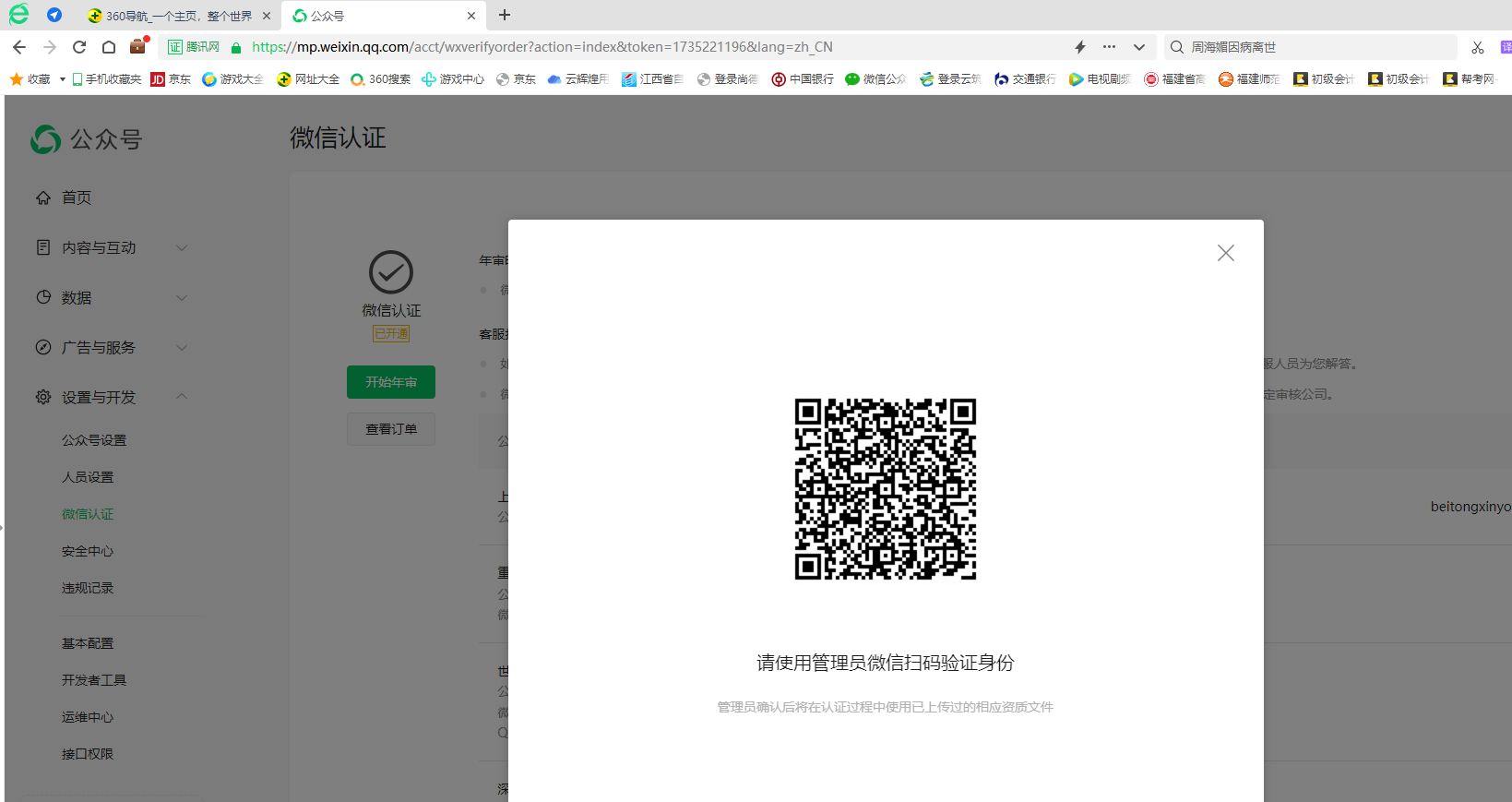Click the 腾讯网 certificate badge
The height and width of the screenshot is (802, 1512).
point(194,47)
